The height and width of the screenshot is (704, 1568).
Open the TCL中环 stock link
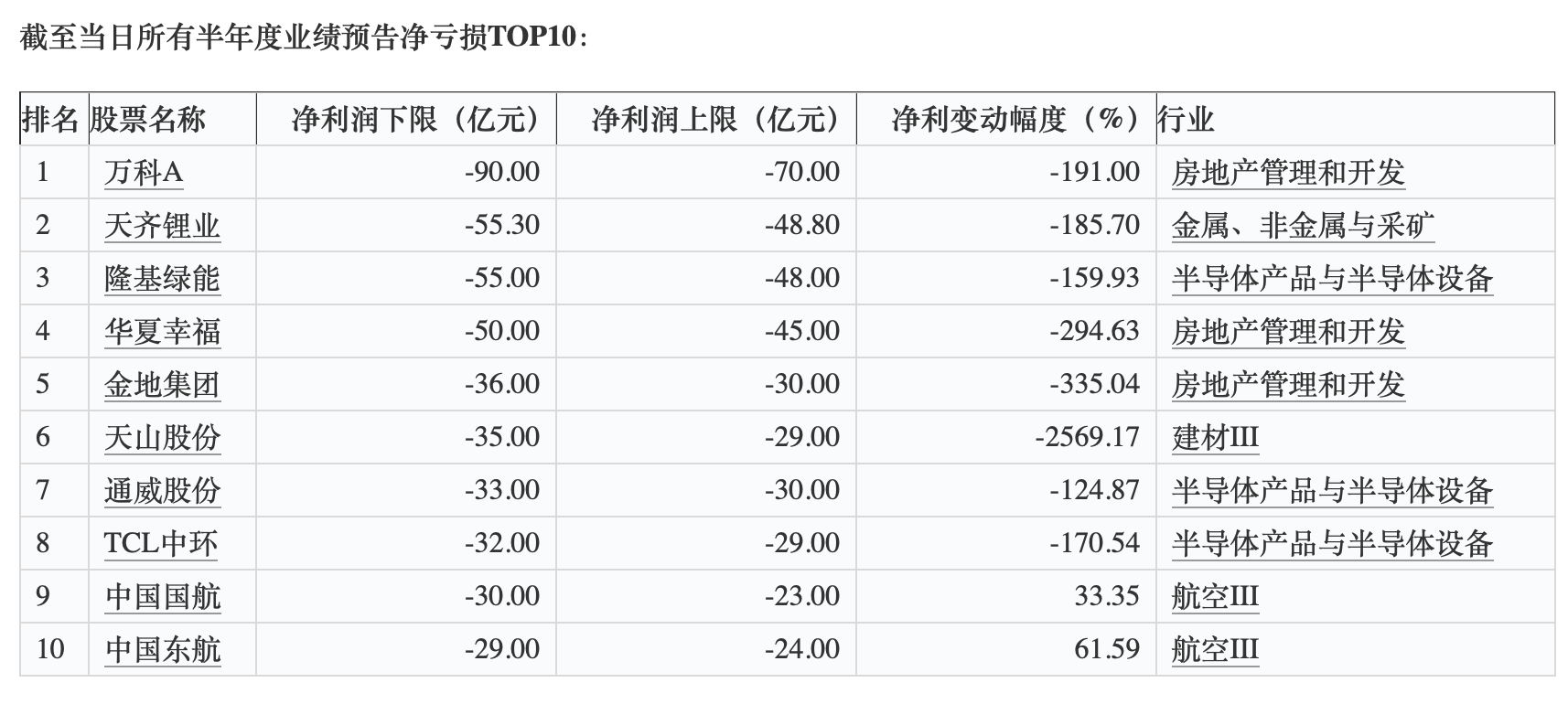coord(161,543)
